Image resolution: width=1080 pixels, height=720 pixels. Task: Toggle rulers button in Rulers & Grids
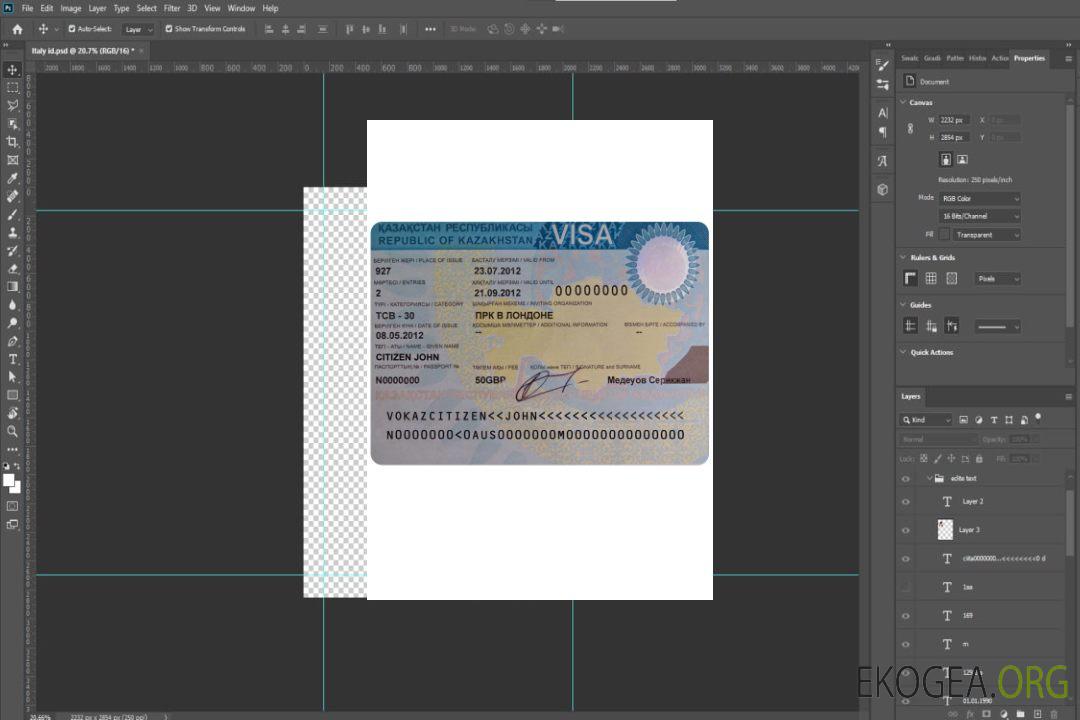click(910, 278)
